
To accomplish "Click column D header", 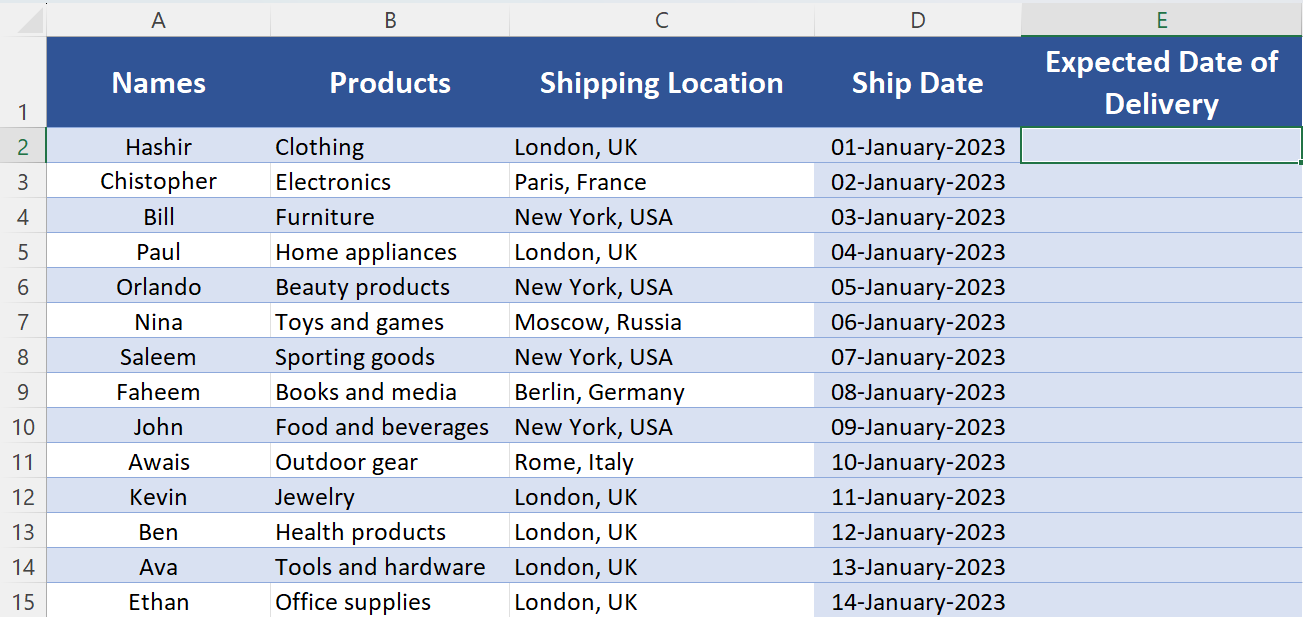I will (x=917, y=20).
